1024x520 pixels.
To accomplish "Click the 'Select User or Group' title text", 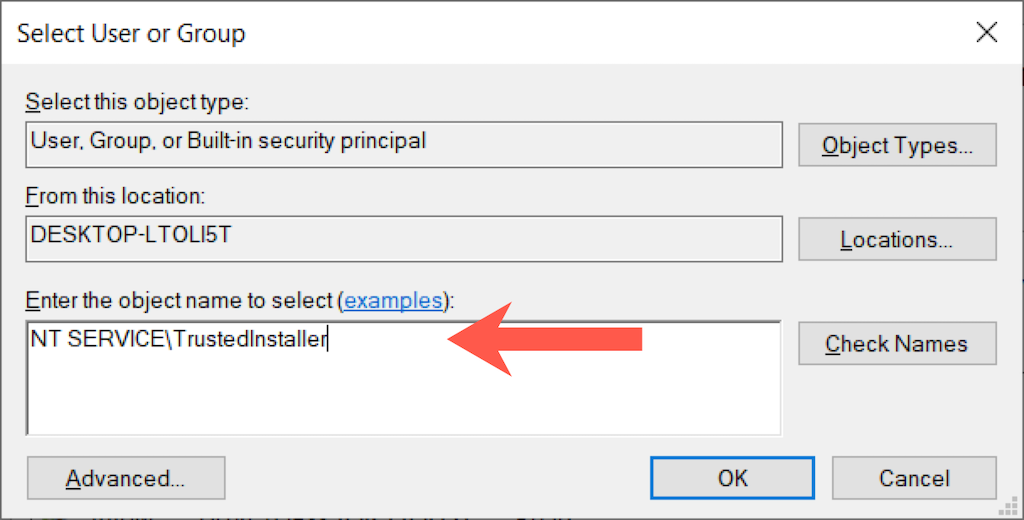I will [x=131, y=34].
